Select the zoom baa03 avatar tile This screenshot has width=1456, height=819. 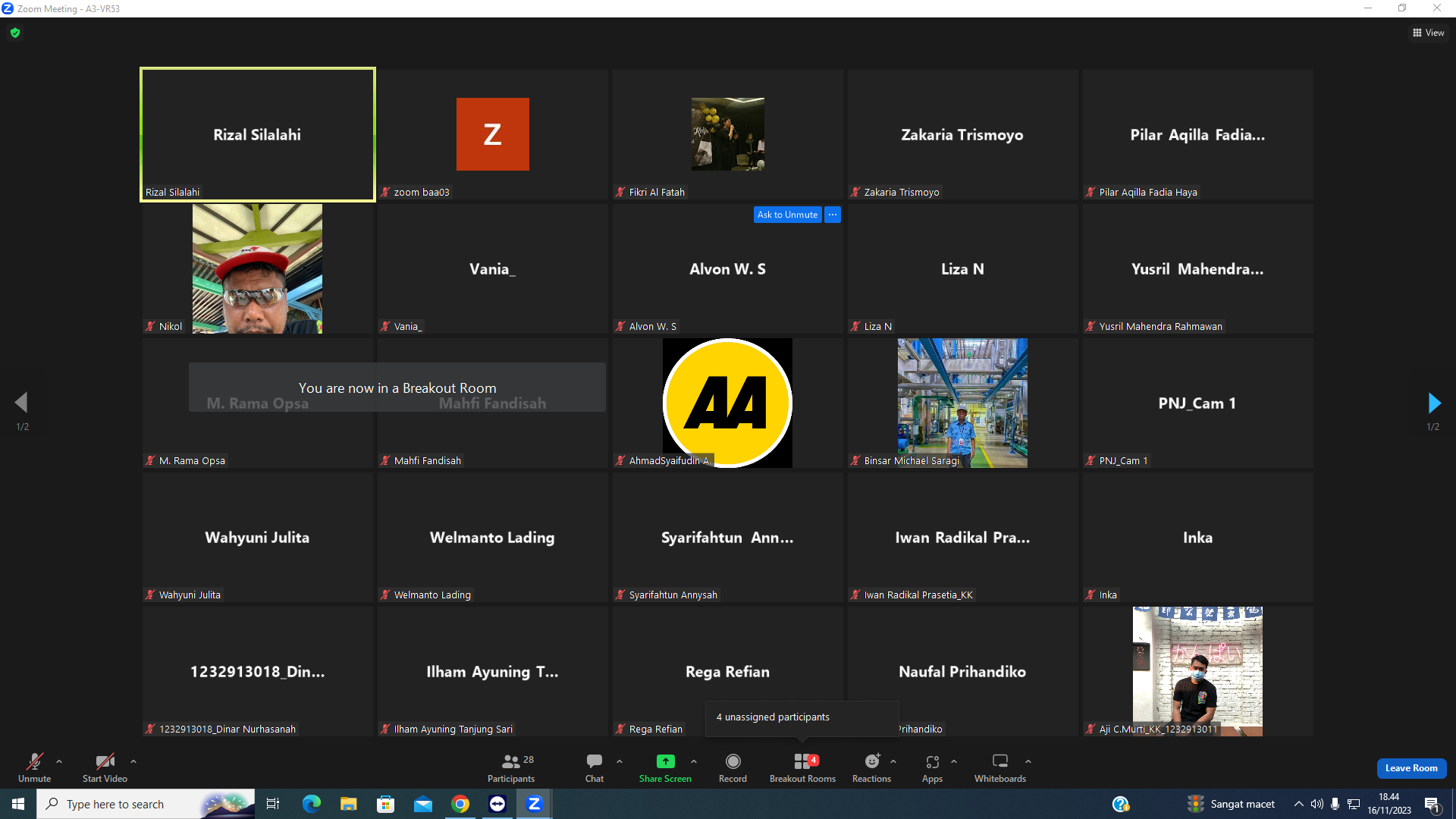click(x=493, y=134)
